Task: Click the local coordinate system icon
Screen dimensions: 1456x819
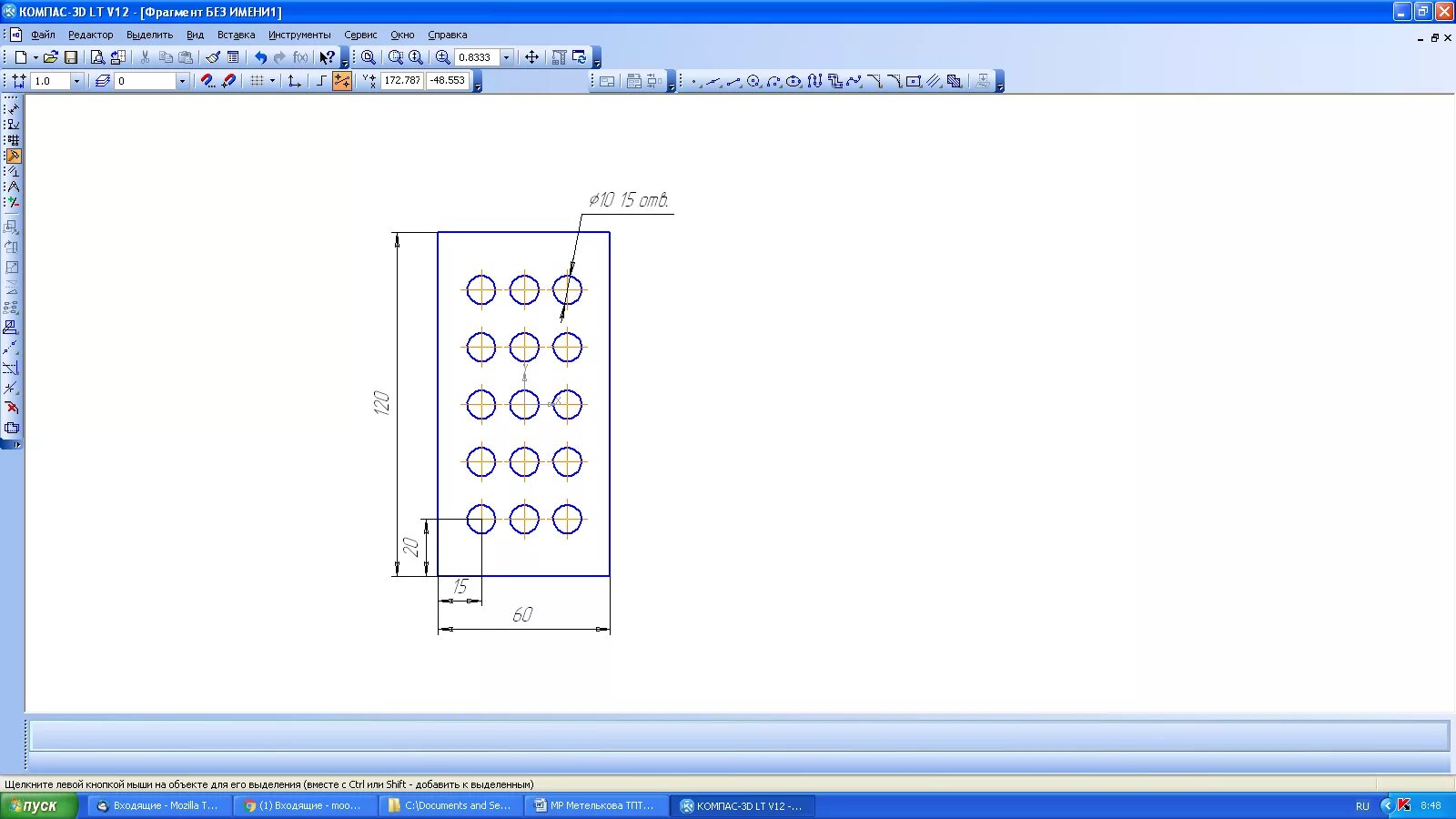Action: pos(294,81)
